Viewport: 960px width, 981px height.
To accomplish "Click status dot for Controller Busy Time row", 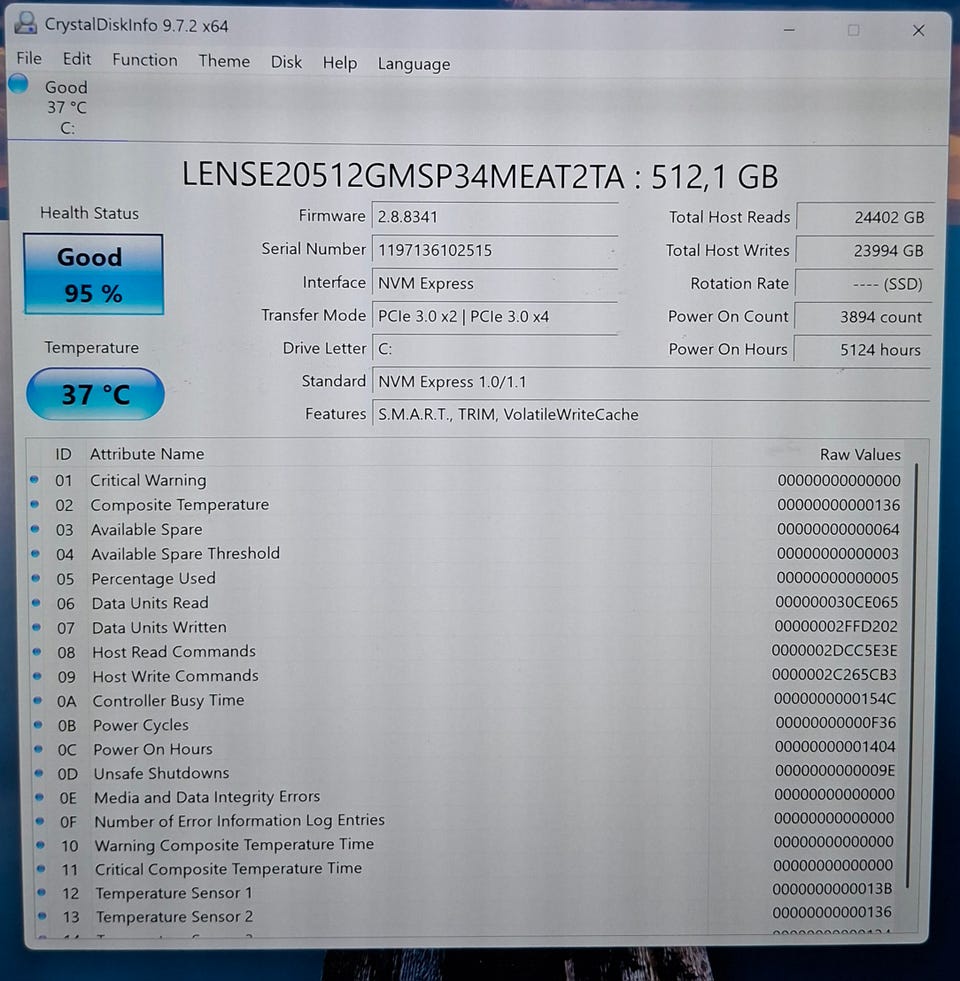I will click(x=38, y=700).
